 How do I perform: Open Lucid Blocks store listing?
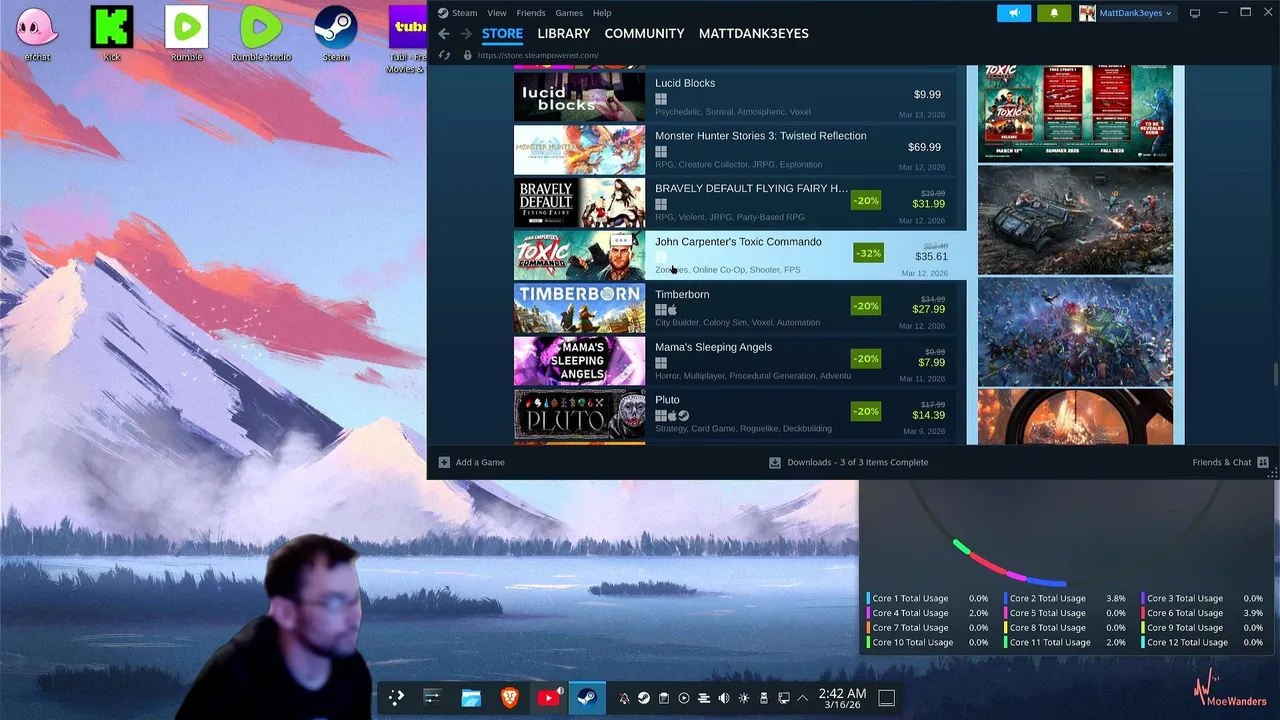pyautogui.click(x=740, y=97)
